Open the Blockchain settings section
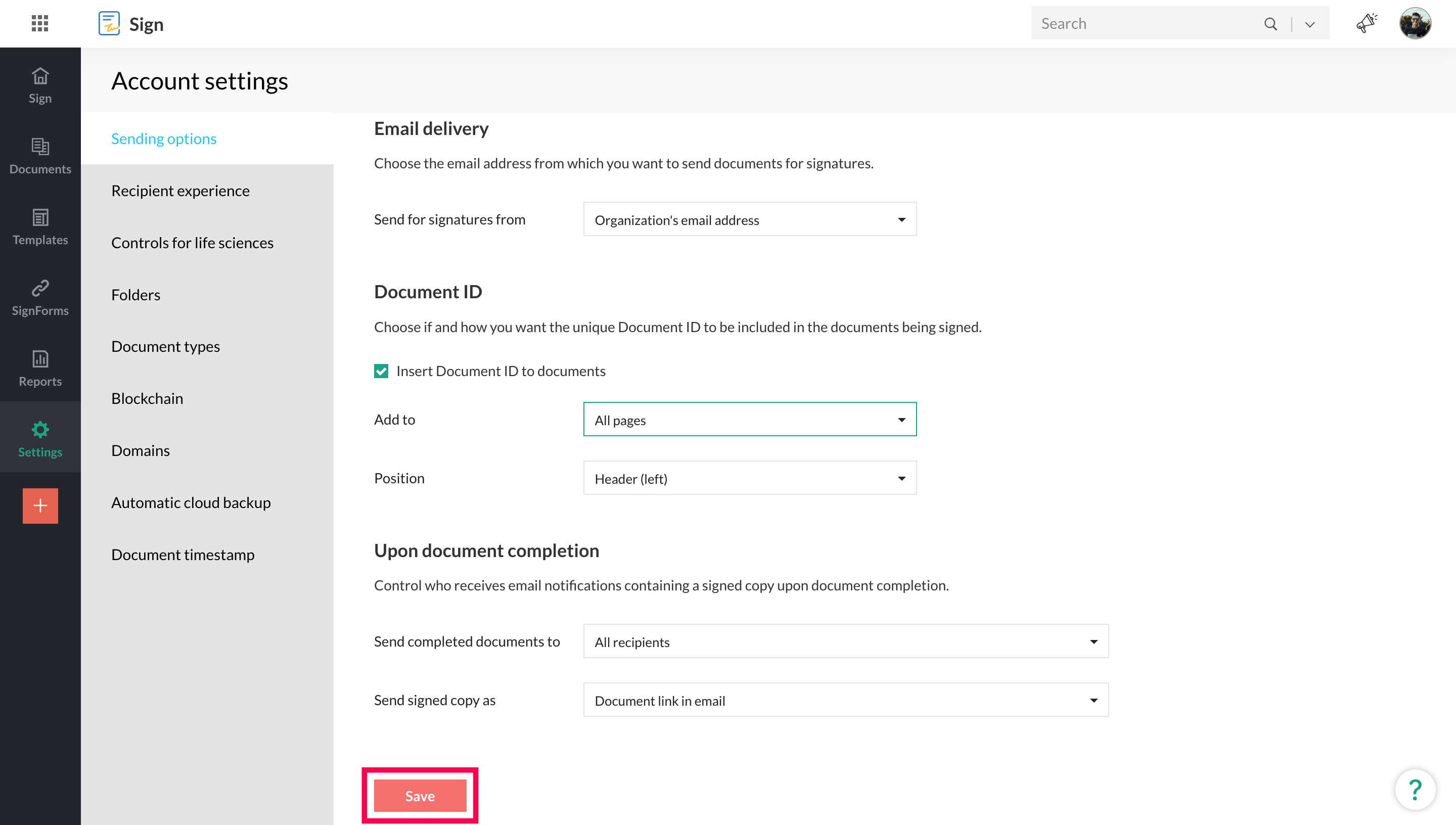1456x825 pixels. pyautogui.click(x=147, y=398)
